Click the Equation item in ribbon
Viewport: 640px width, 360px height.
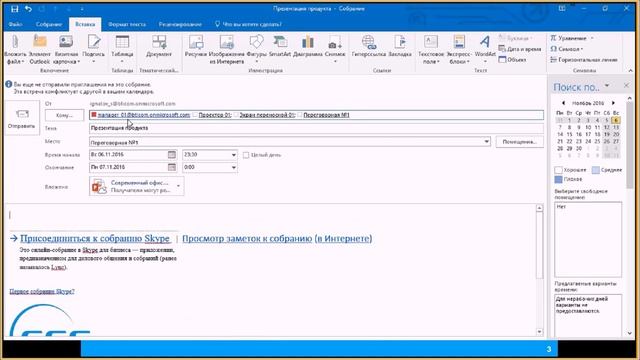[572, 38]
